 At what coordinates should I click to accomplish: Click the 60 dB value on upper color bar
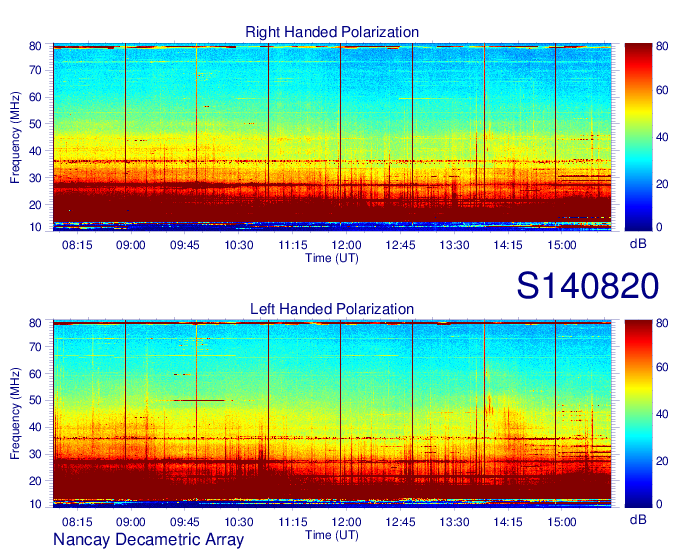[662, 90]
